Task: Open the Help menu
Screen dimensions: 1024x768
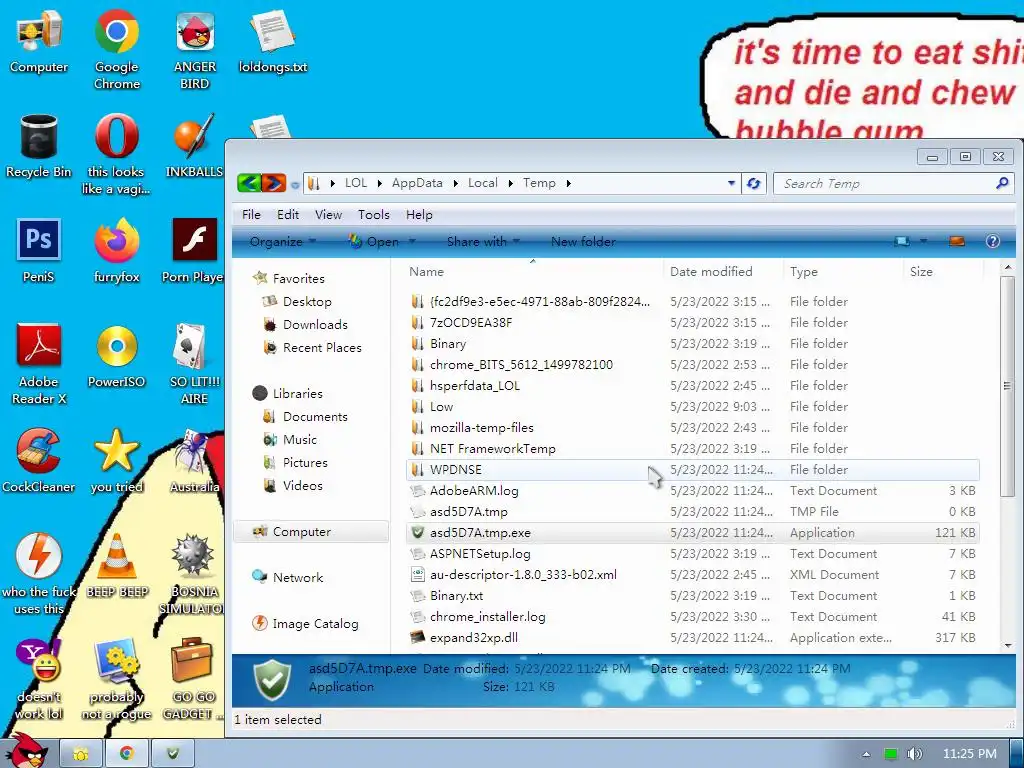Action: pyautogui.click(x=419, y=215)
